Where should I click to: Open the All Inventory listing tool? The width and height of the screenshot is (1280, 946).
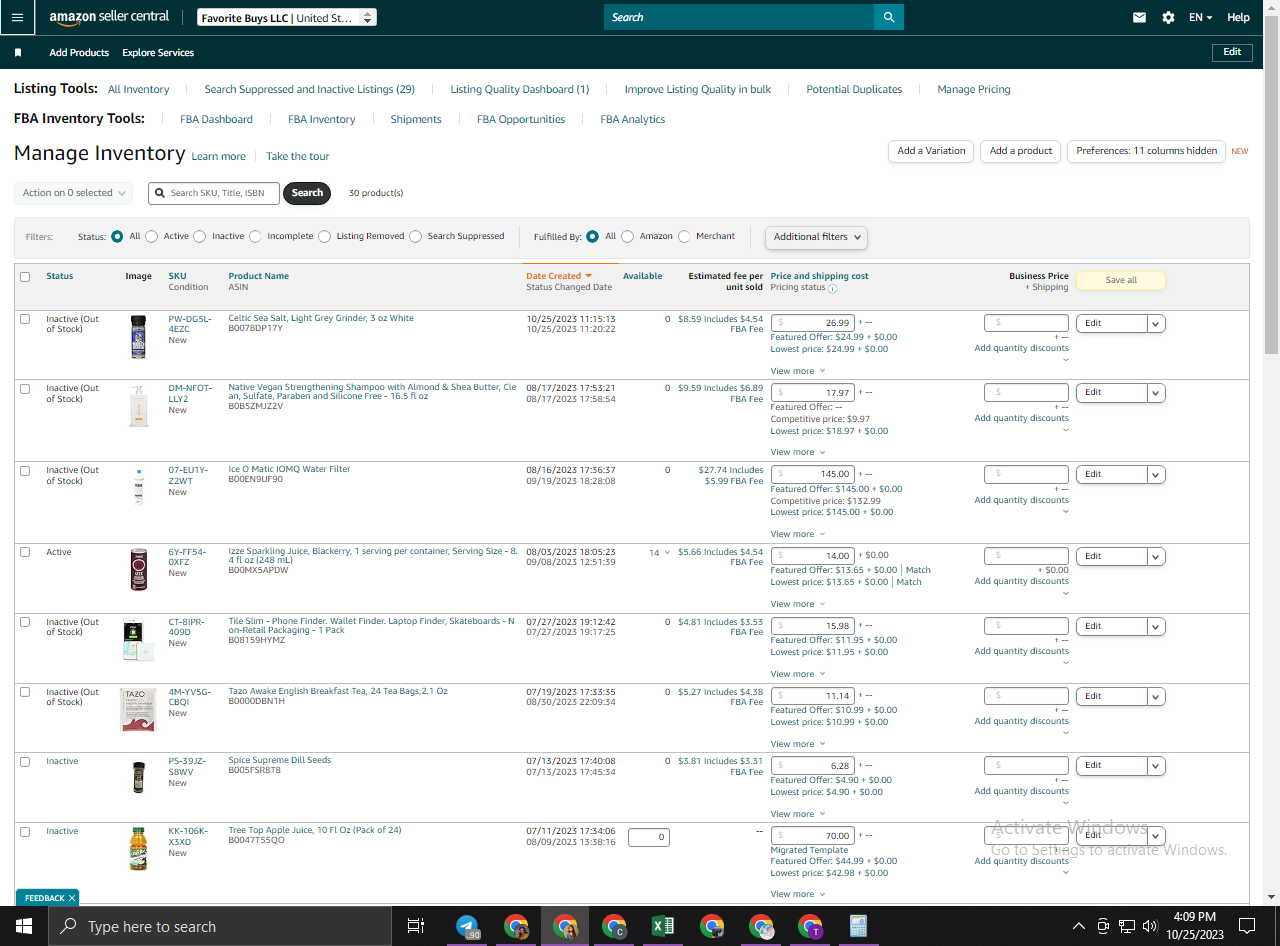[139, 89]
